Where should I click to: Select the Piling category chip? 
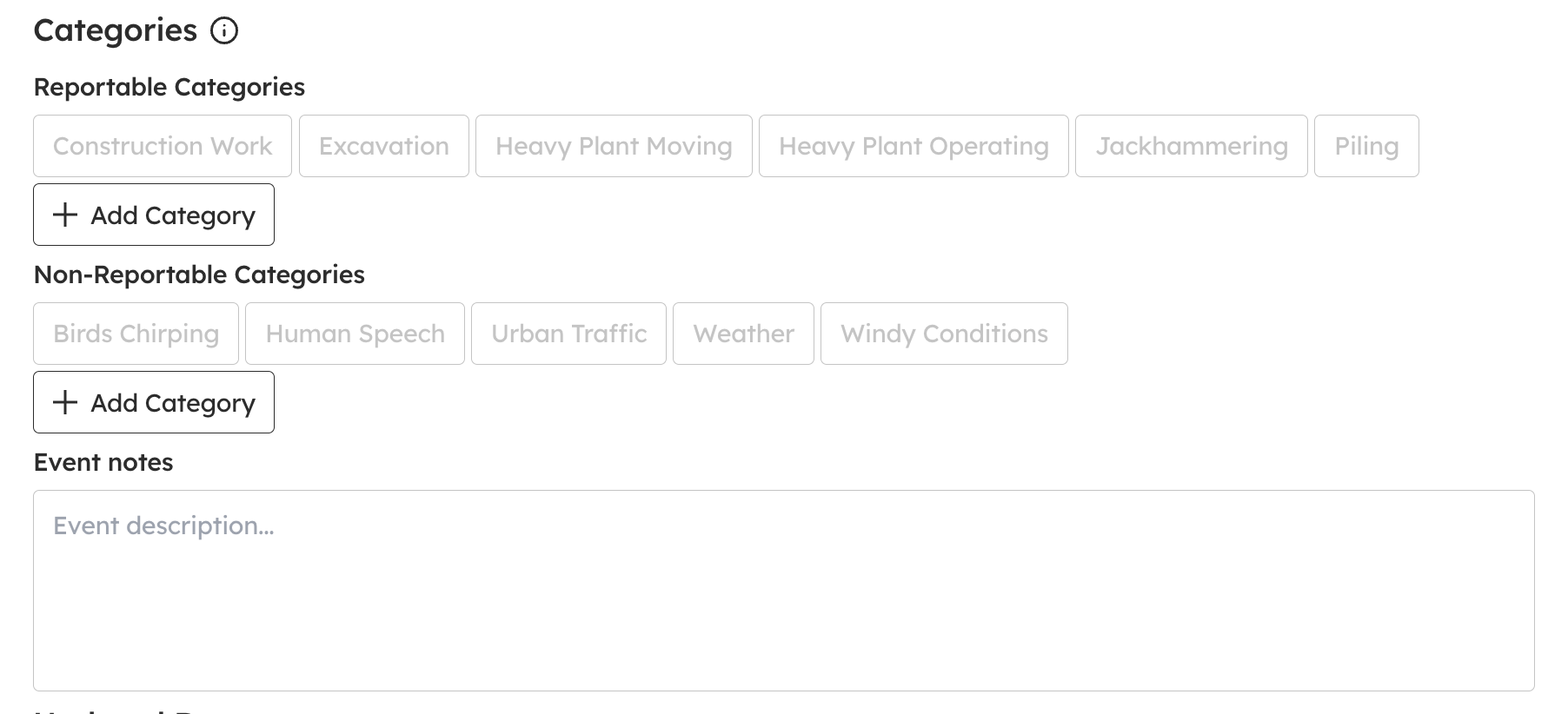pyautogui.click(x=1366, y=146)
